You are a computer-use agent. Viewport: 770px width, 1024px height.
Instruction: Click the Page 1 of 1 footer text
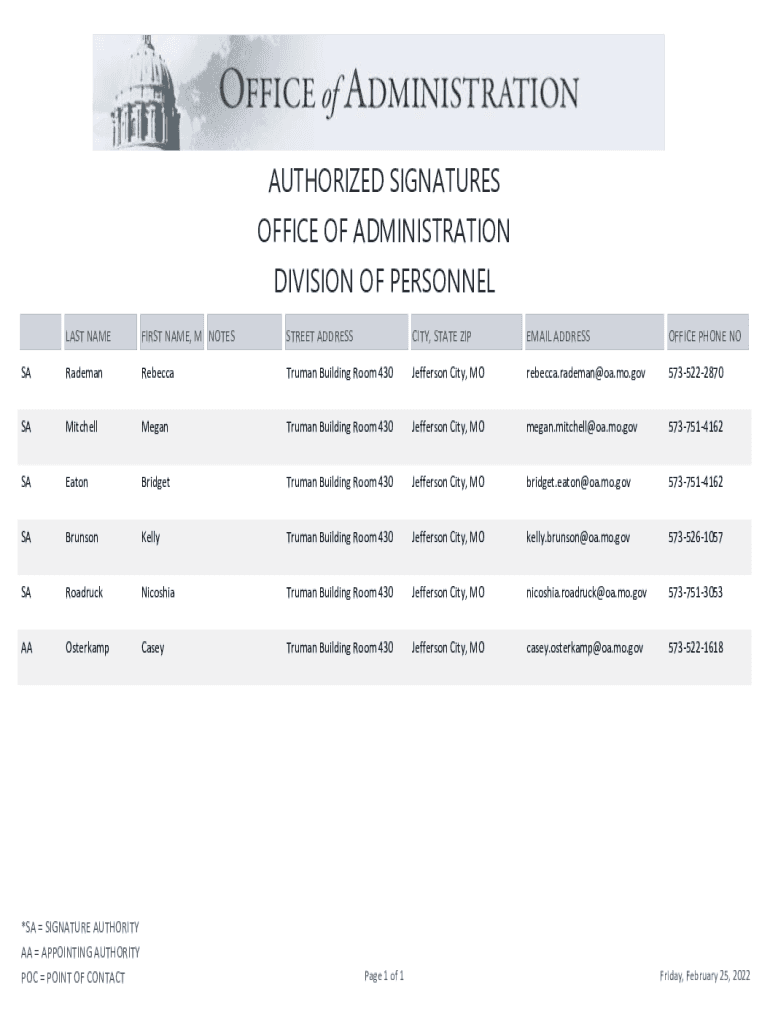coord(384,976)
